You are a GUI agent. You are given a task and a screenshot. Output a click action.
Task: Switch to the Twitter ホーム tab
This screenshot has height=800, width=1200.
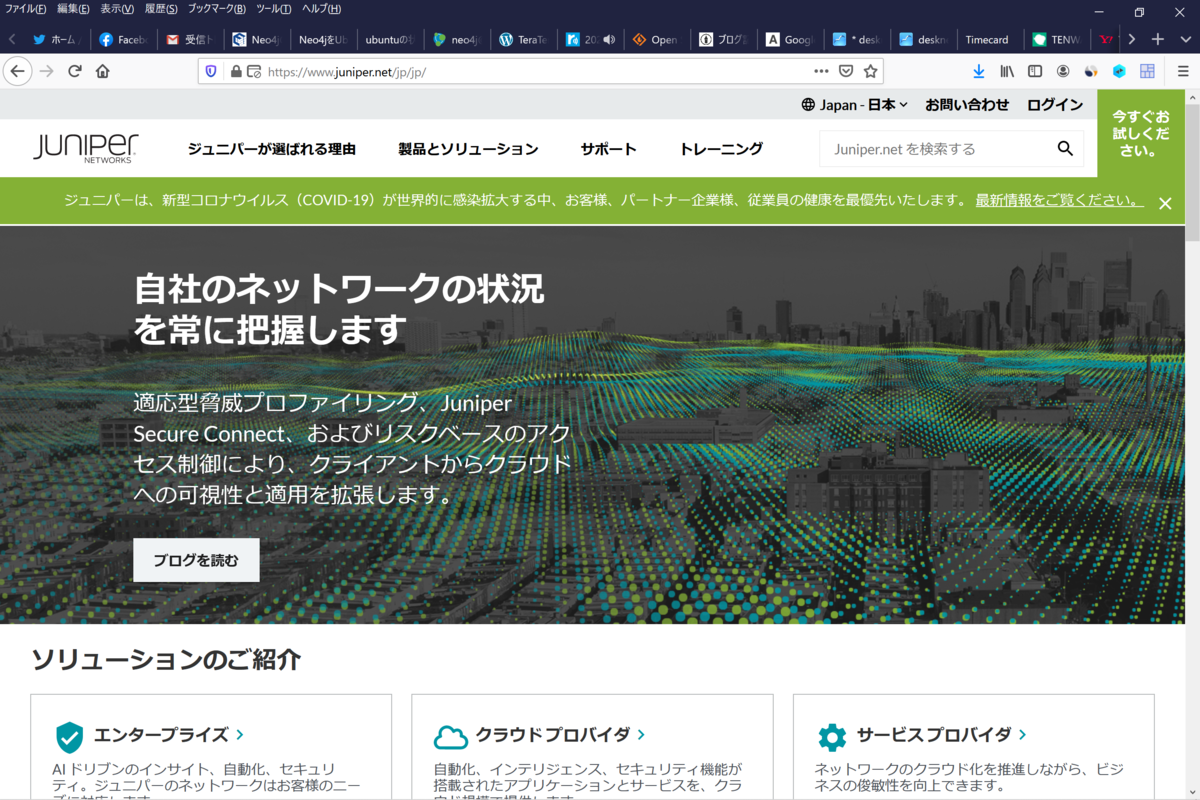click(57, 40)
